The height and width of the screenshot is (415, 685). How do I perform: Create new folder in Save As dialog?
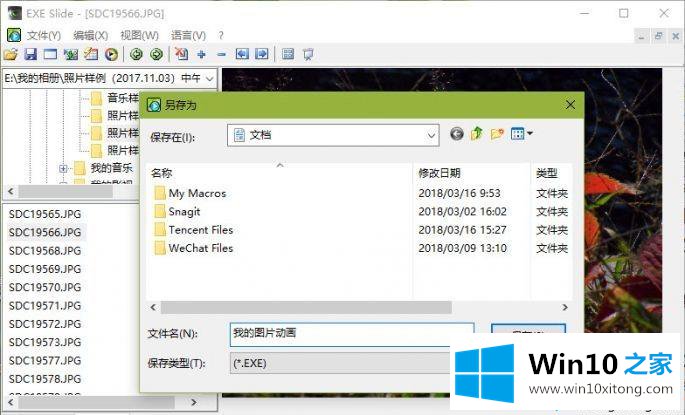tap(497, 134)
